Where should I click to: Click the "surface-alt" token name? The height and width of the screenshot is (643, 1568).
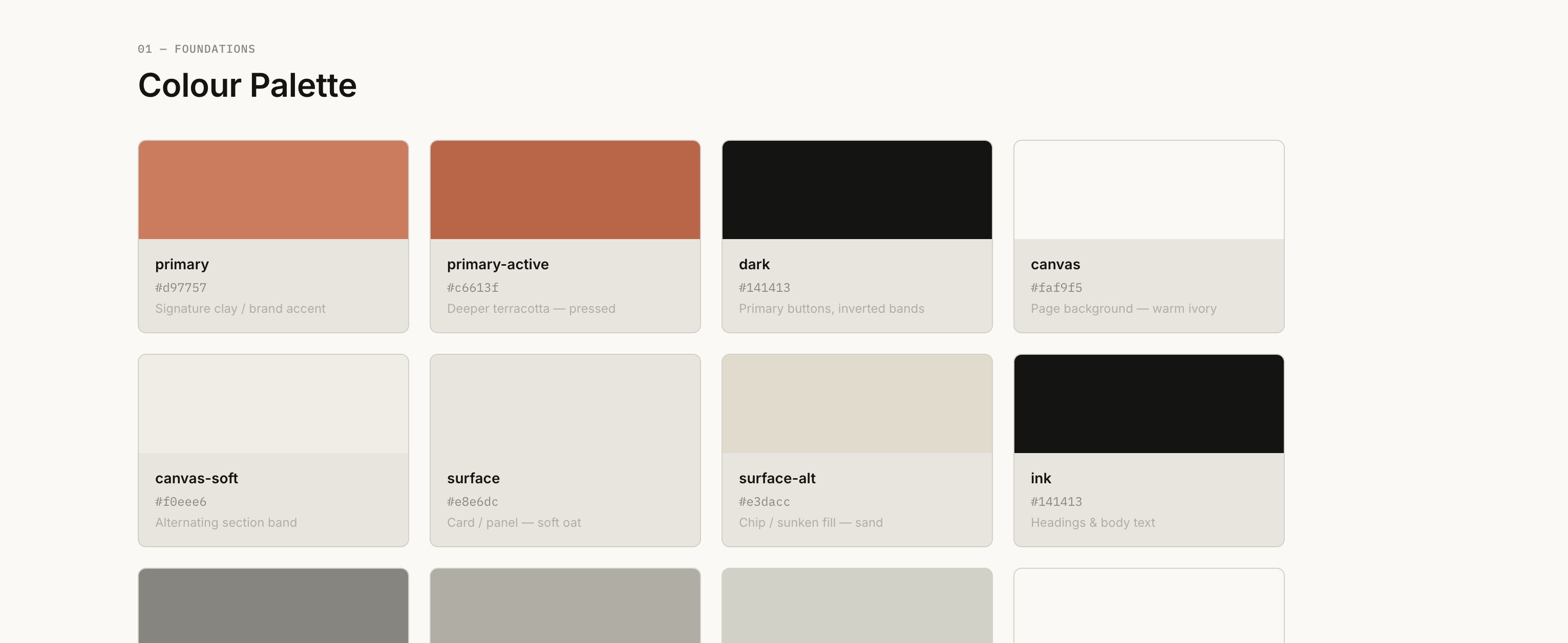click(x=777, y=479)
